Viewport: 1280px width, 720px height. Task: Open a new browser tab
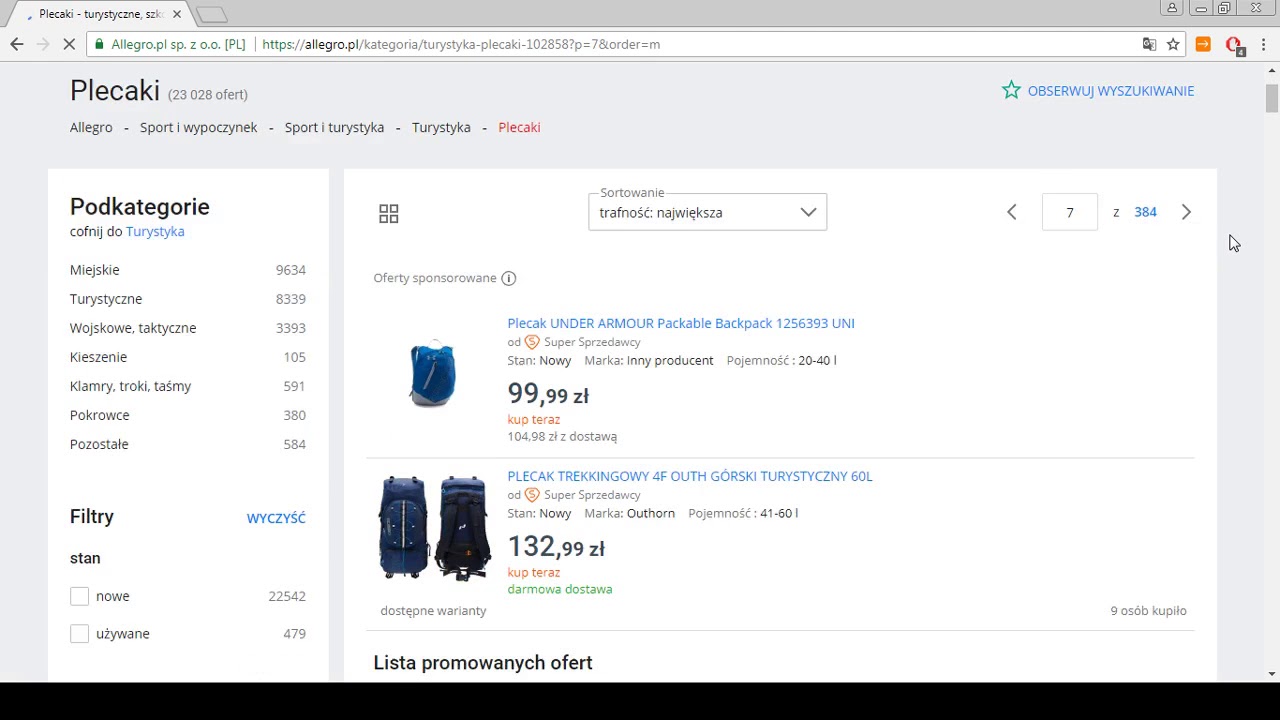click(x=211, y=14)
